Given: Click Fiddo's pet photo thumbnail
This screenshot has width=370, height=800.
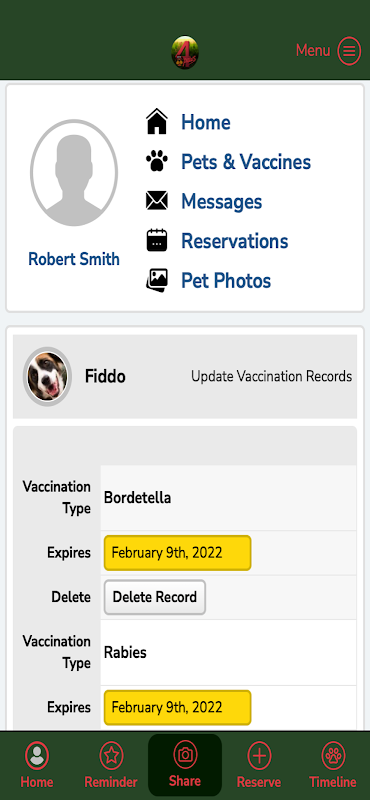Looking at the screenshot, I should pos(47,377).
